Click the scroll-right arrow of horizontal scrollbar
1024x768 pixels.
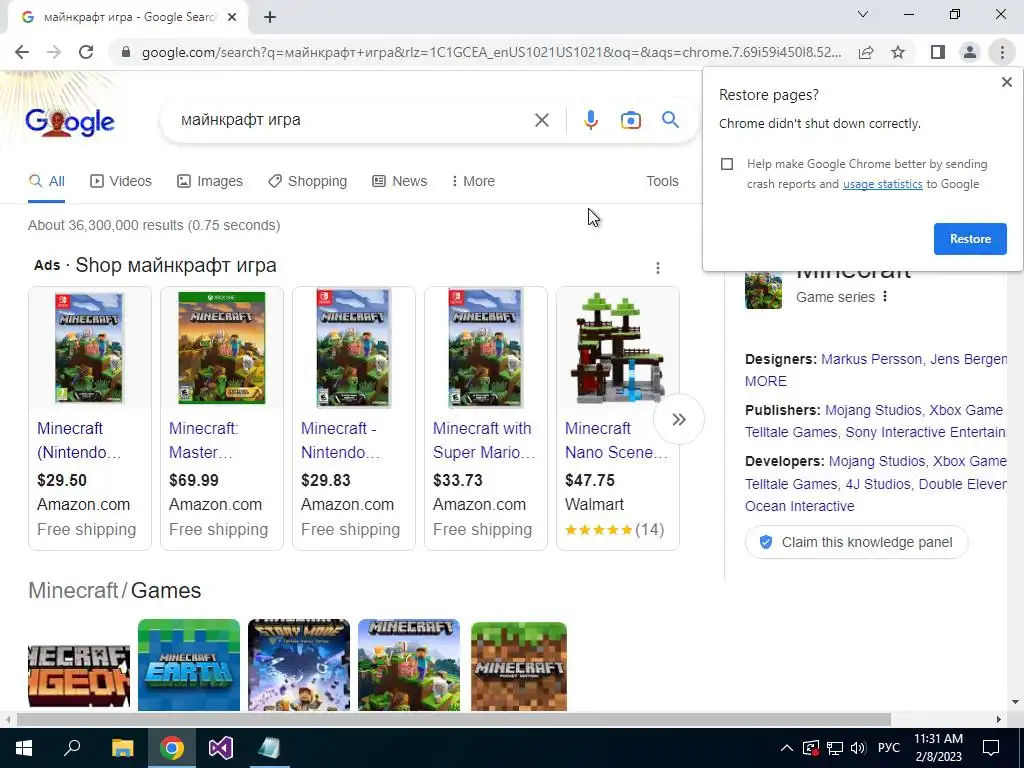tap(999, 719)
